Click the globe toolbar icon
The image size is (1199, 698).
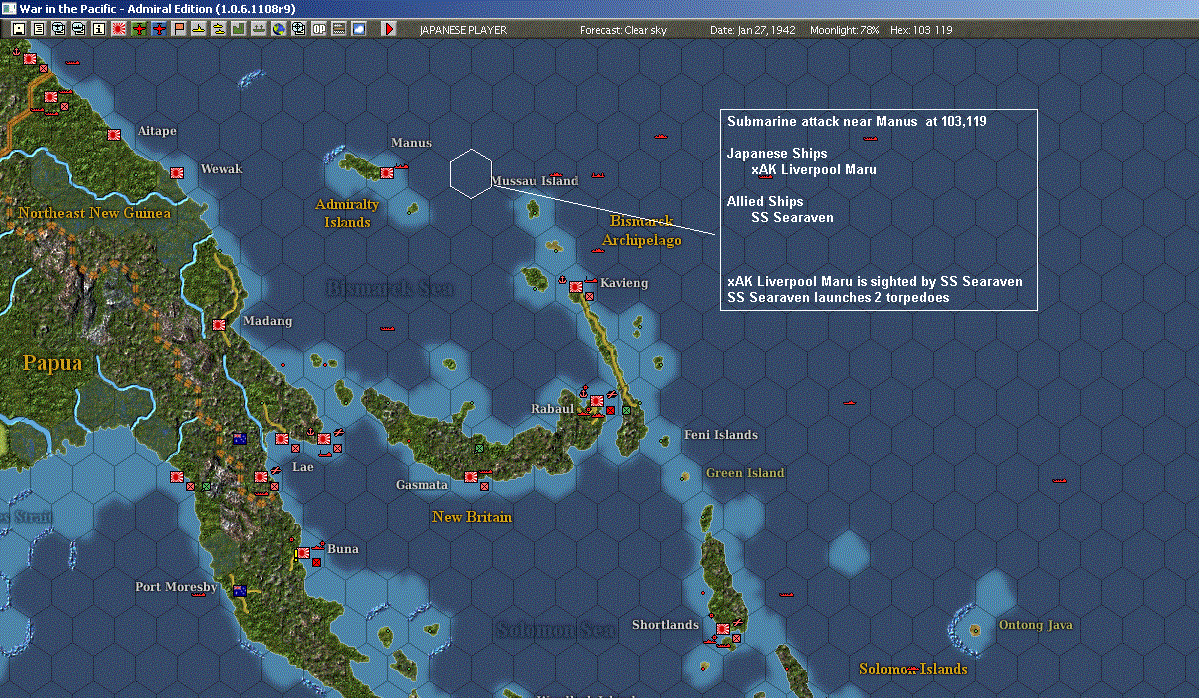click(x=278, y=29)
